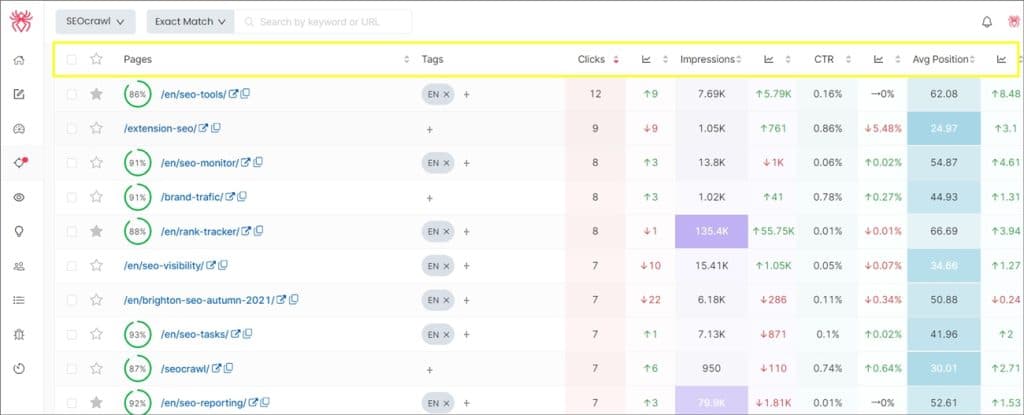
Task: Focus the search by keyword or URL field
Action: tap(323, 22)
